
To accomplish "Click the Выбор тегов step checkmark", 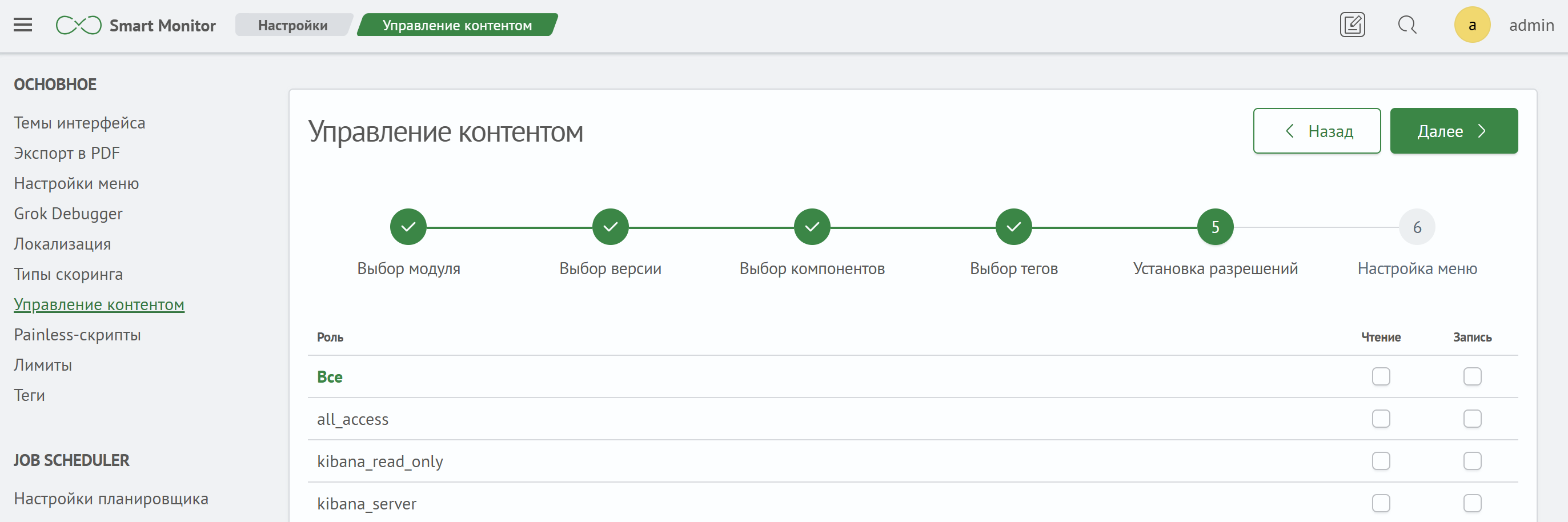I will click(x=1013, y=227).
